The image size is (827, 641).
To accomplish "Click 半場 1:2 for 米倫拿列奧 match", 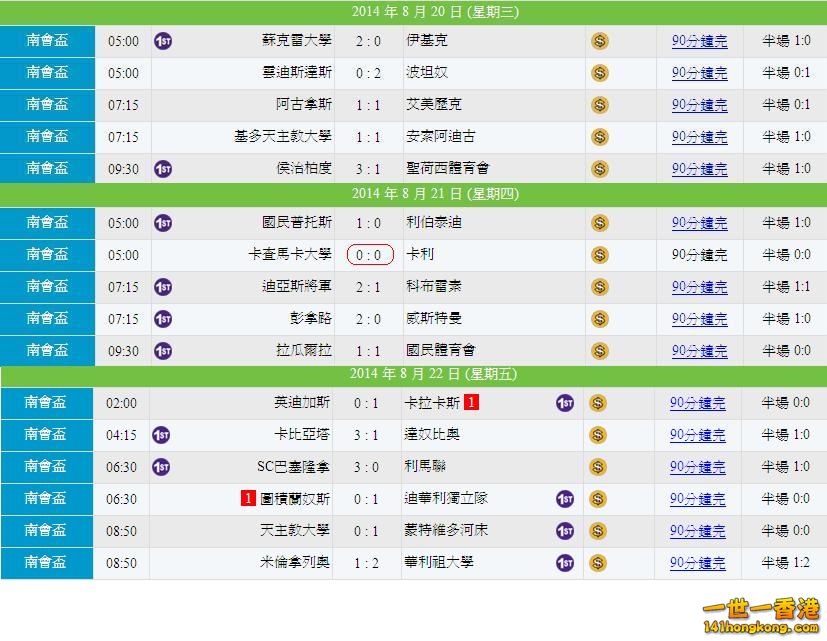I will [x=785, y=563].
